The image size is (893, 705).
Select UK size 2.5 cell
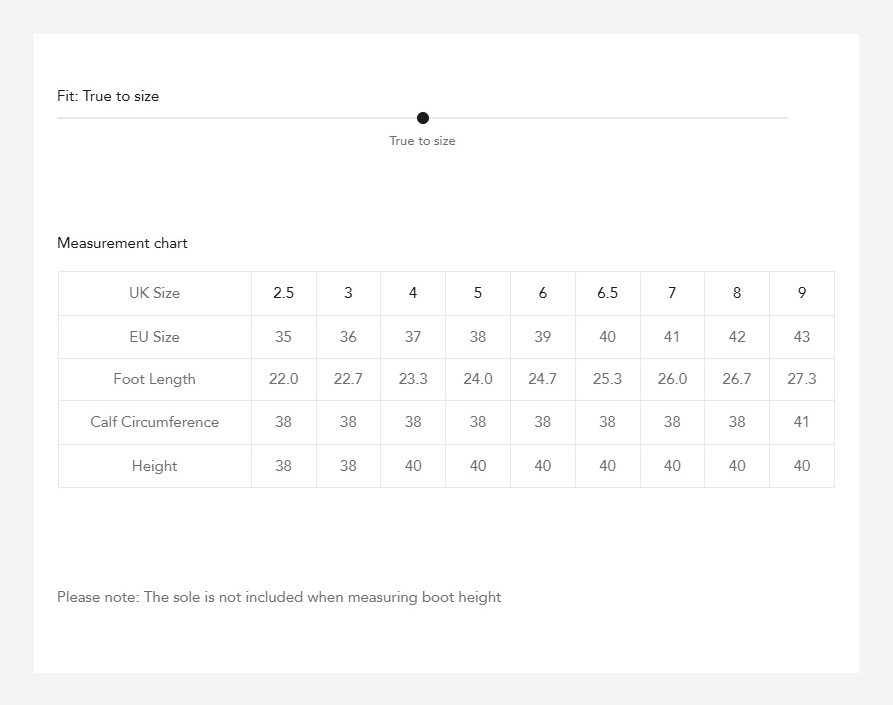284,293
